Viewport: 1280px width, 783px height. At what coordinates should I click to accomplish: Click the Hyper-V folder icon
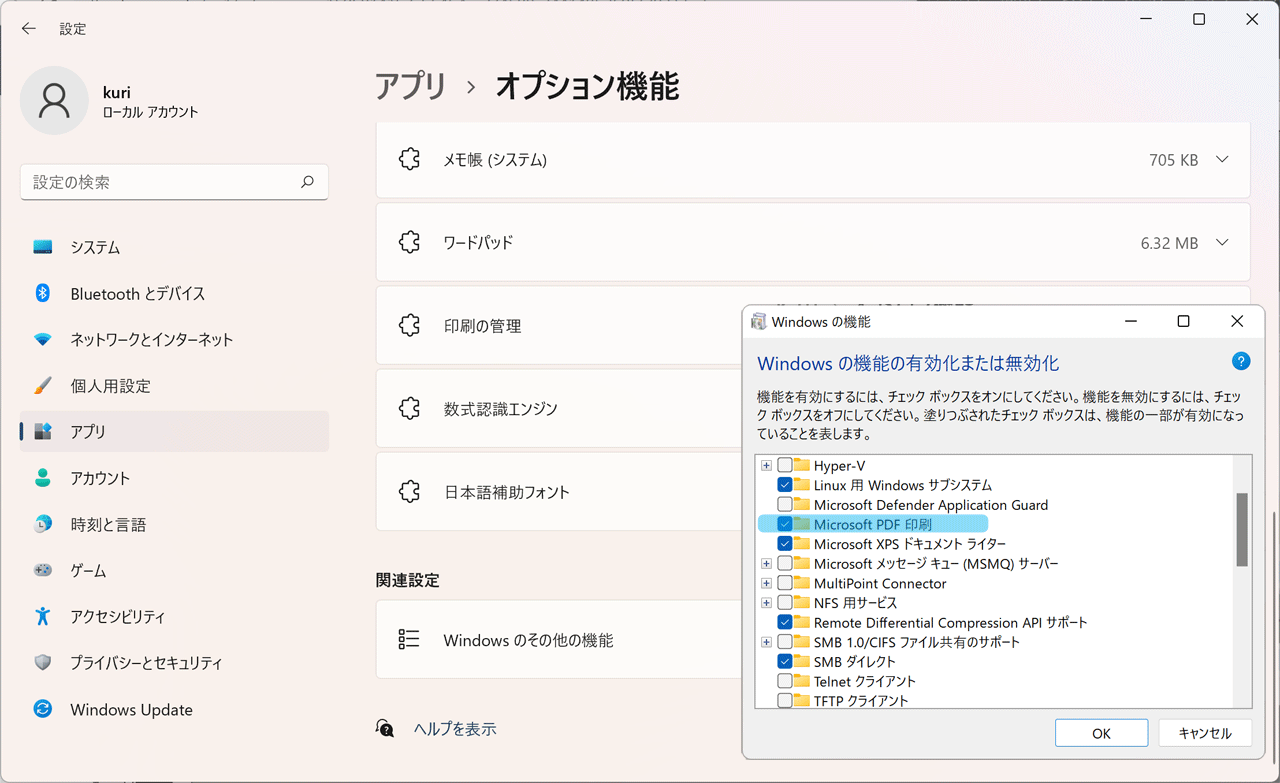(802, 465)
